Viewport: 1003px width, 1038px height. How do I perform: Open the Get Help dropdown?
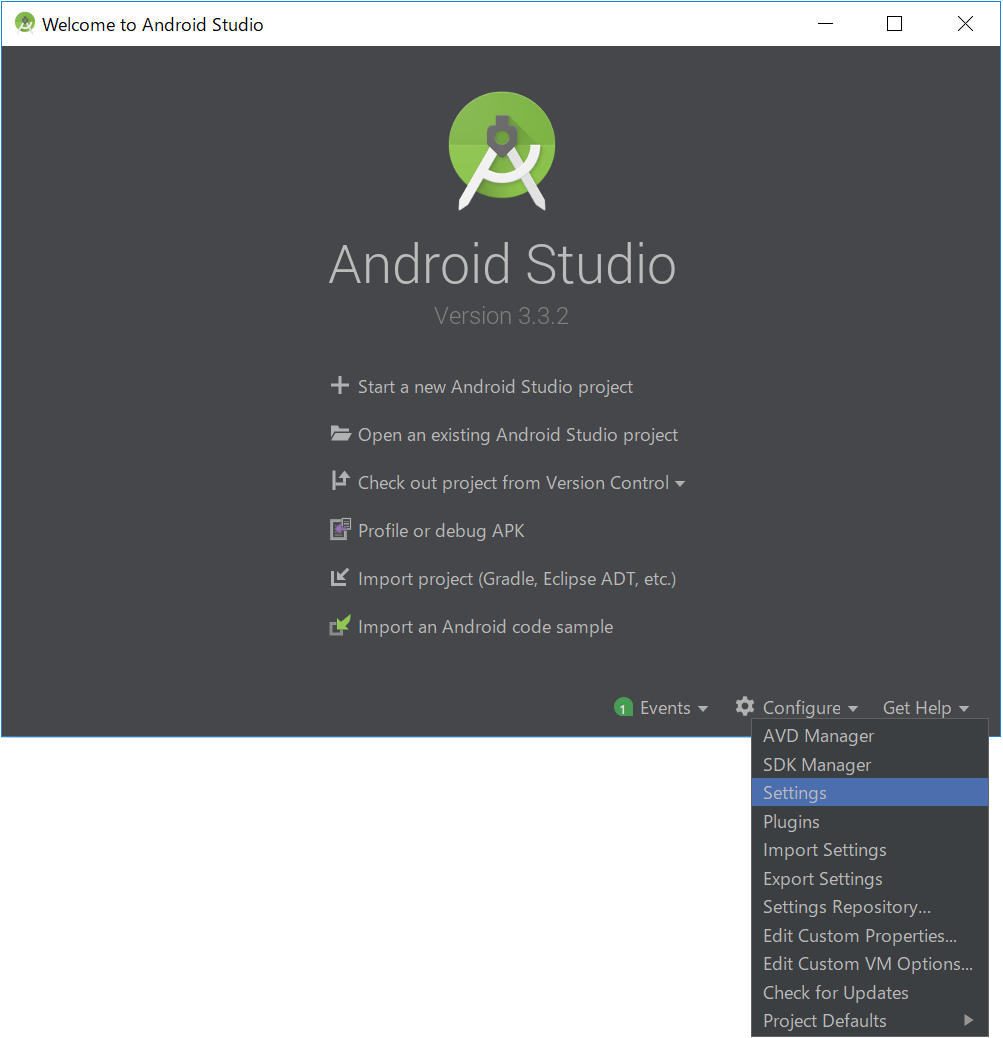(925, 708)
